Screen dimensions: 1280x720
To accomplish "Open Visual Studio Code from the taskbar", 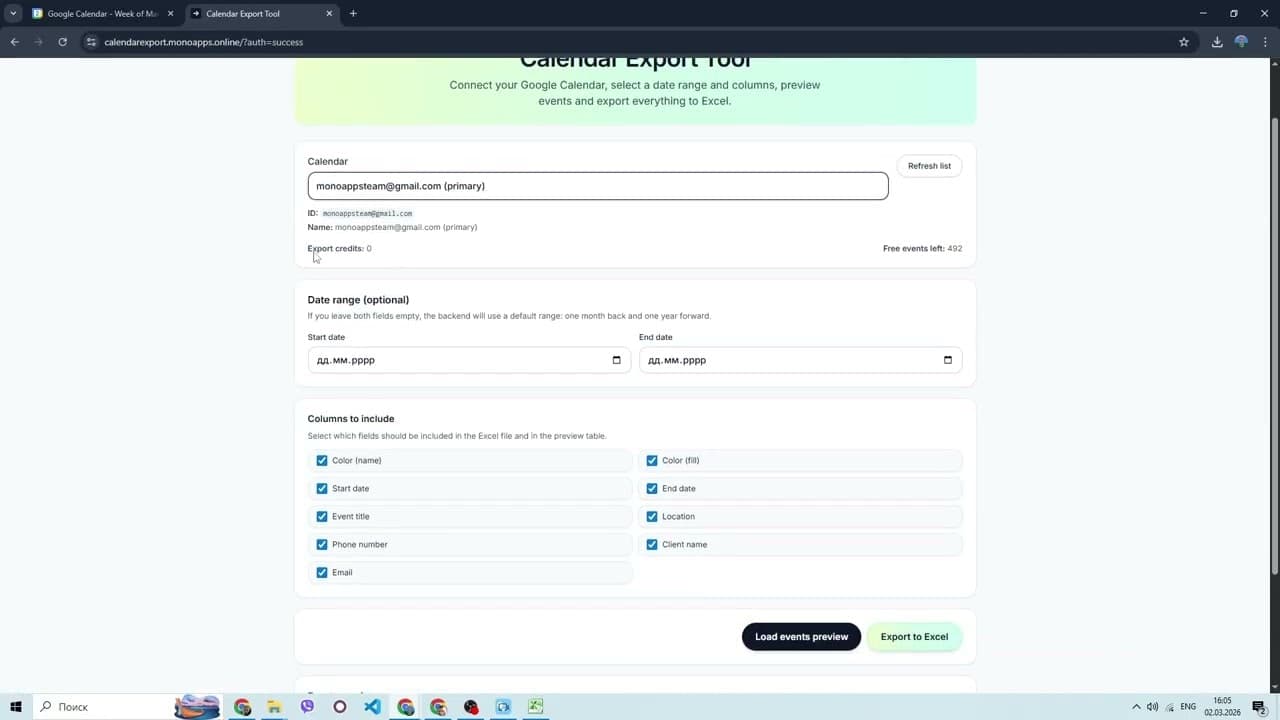I will (372, 707).
